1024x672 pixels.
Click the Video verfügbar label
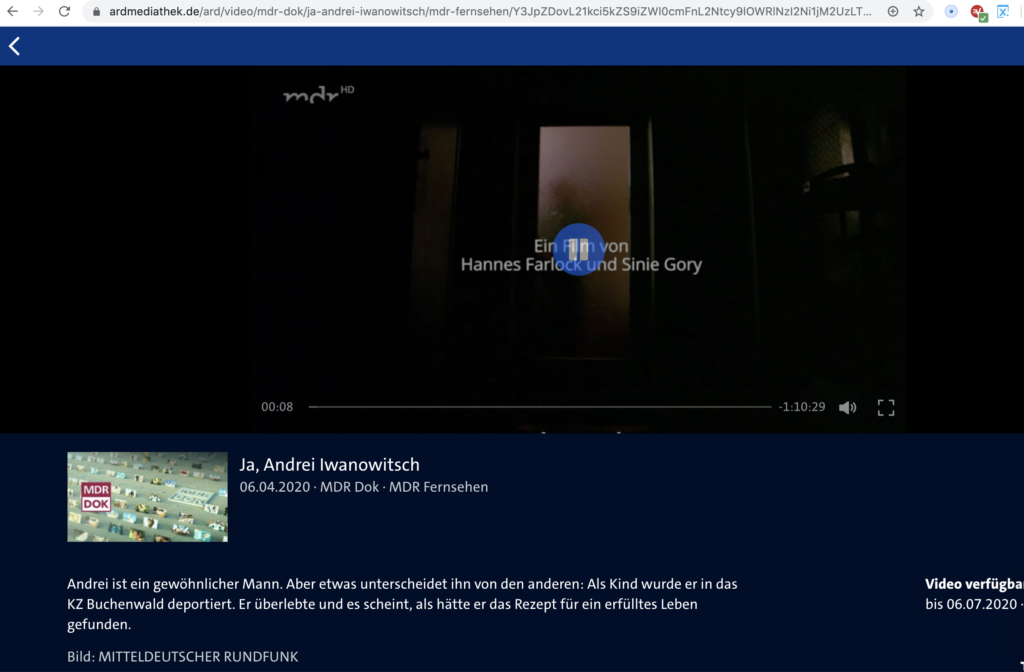(x=974, y=584)
